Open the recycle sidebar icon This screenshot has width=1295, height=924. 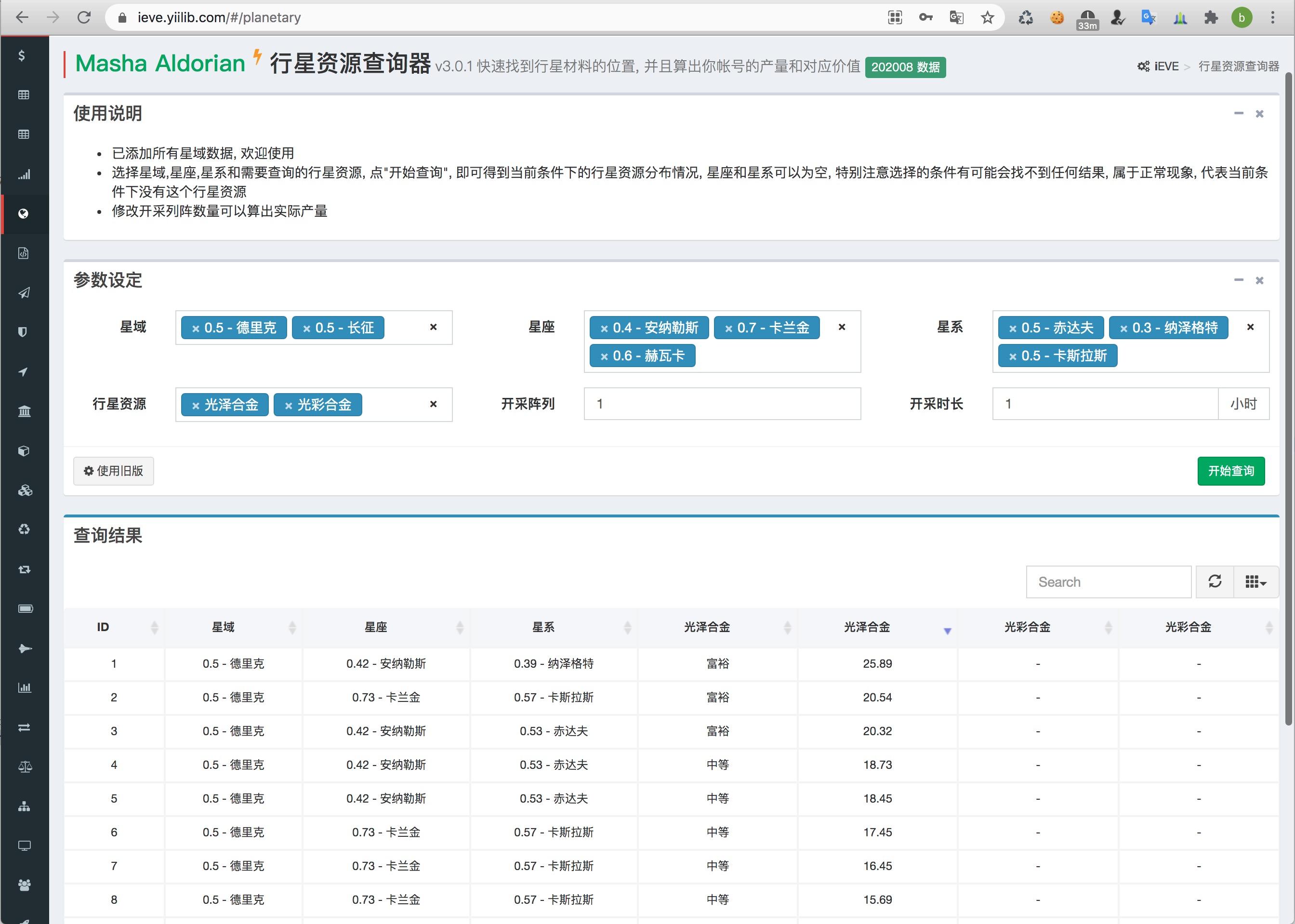pos(24,530)
